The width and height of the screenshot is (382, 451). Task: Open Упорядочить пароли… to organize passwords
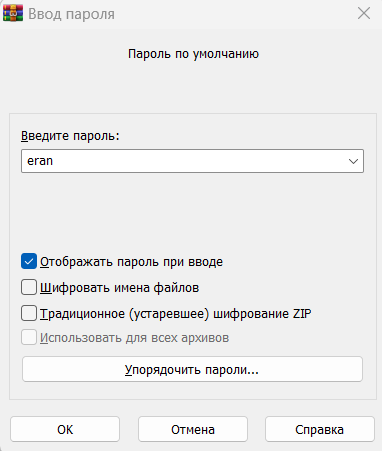192,369
